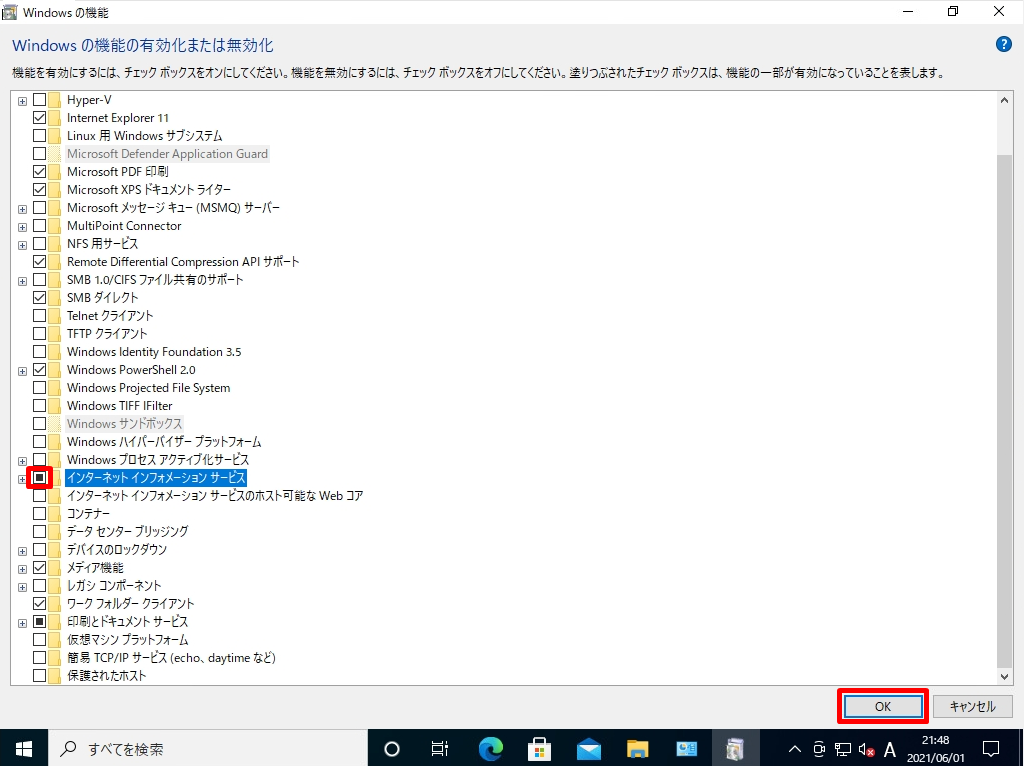This screenshot has height=766, width=1024.
Task: Expand SMB 1.0/CIFS ファイル共有のサポート node
Action: tap(22, 281)
